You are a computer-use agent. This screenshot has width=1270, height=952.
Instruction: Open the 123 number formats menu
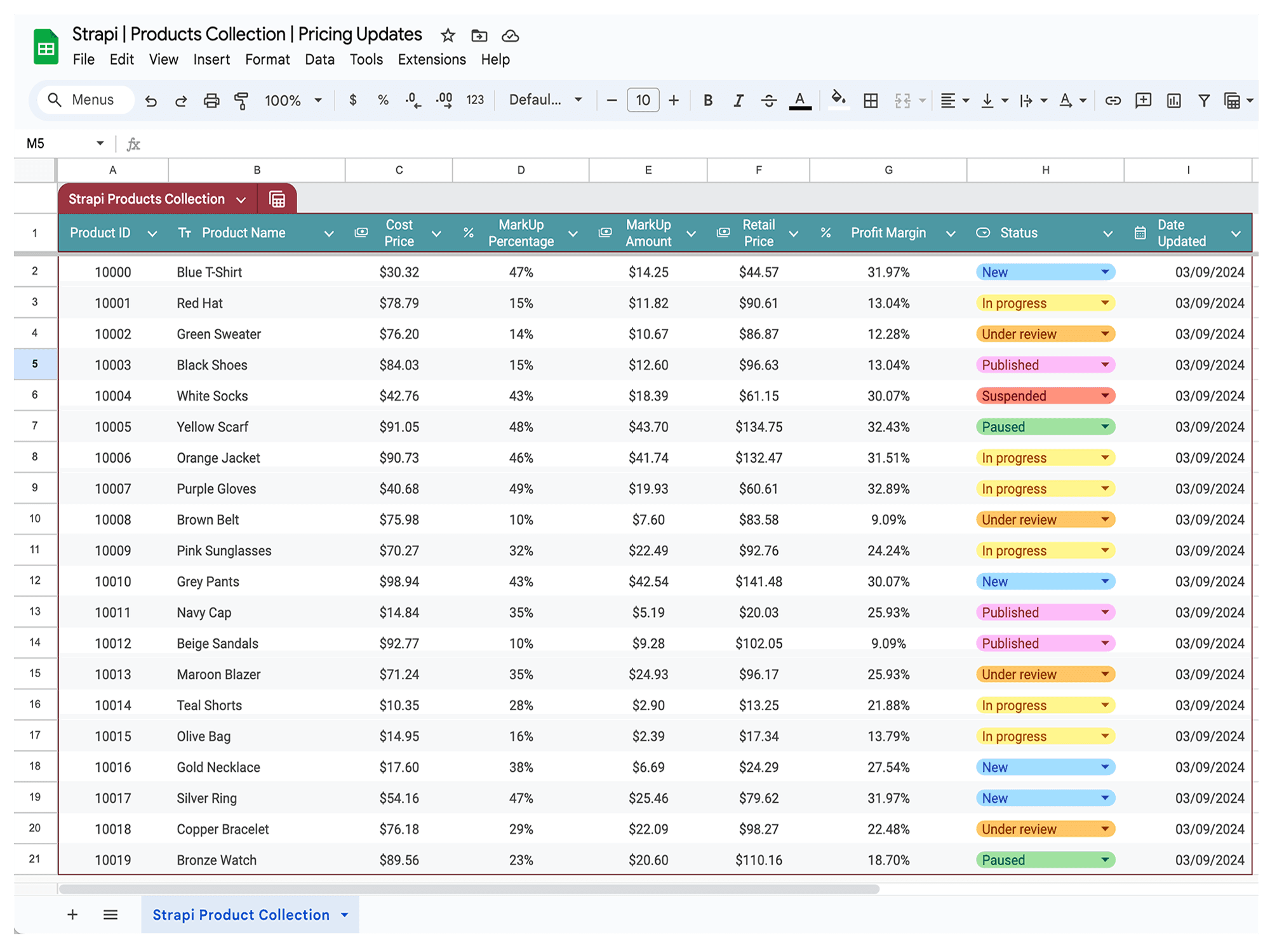coord(475,100)
